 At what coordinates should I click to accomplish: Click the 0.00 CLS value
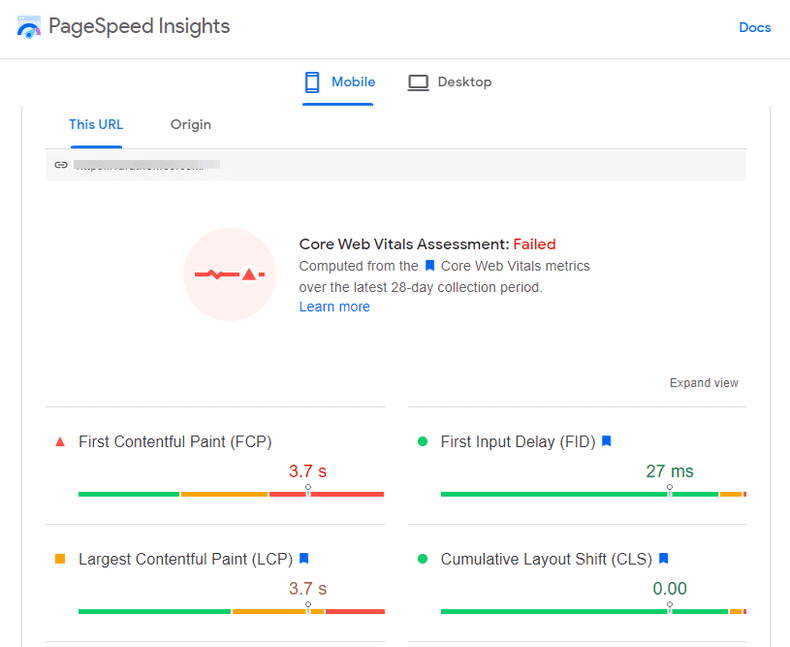pos(670,588)
